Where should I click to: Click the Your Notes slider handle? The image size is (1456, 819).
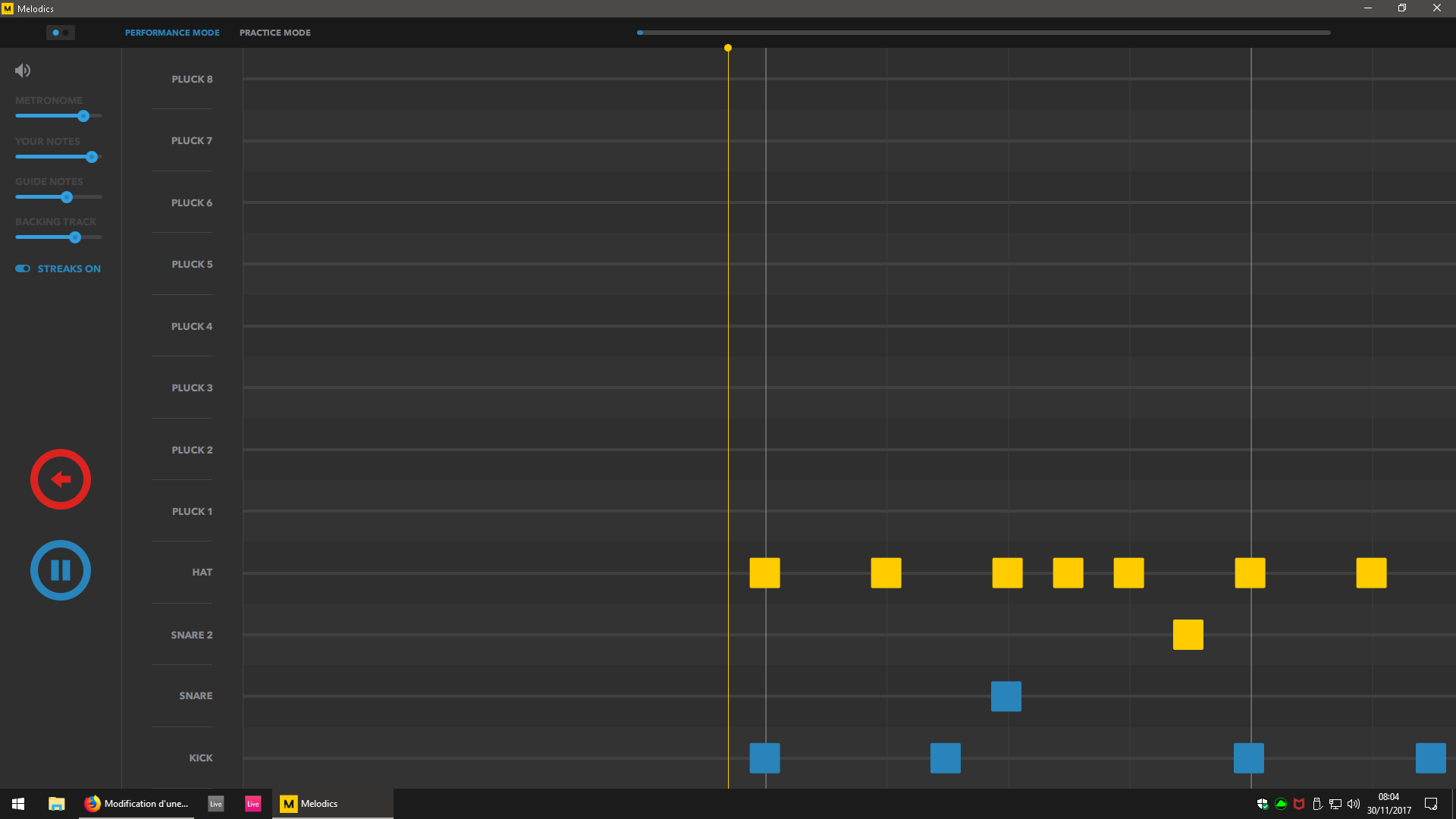[x=92, y=157]
